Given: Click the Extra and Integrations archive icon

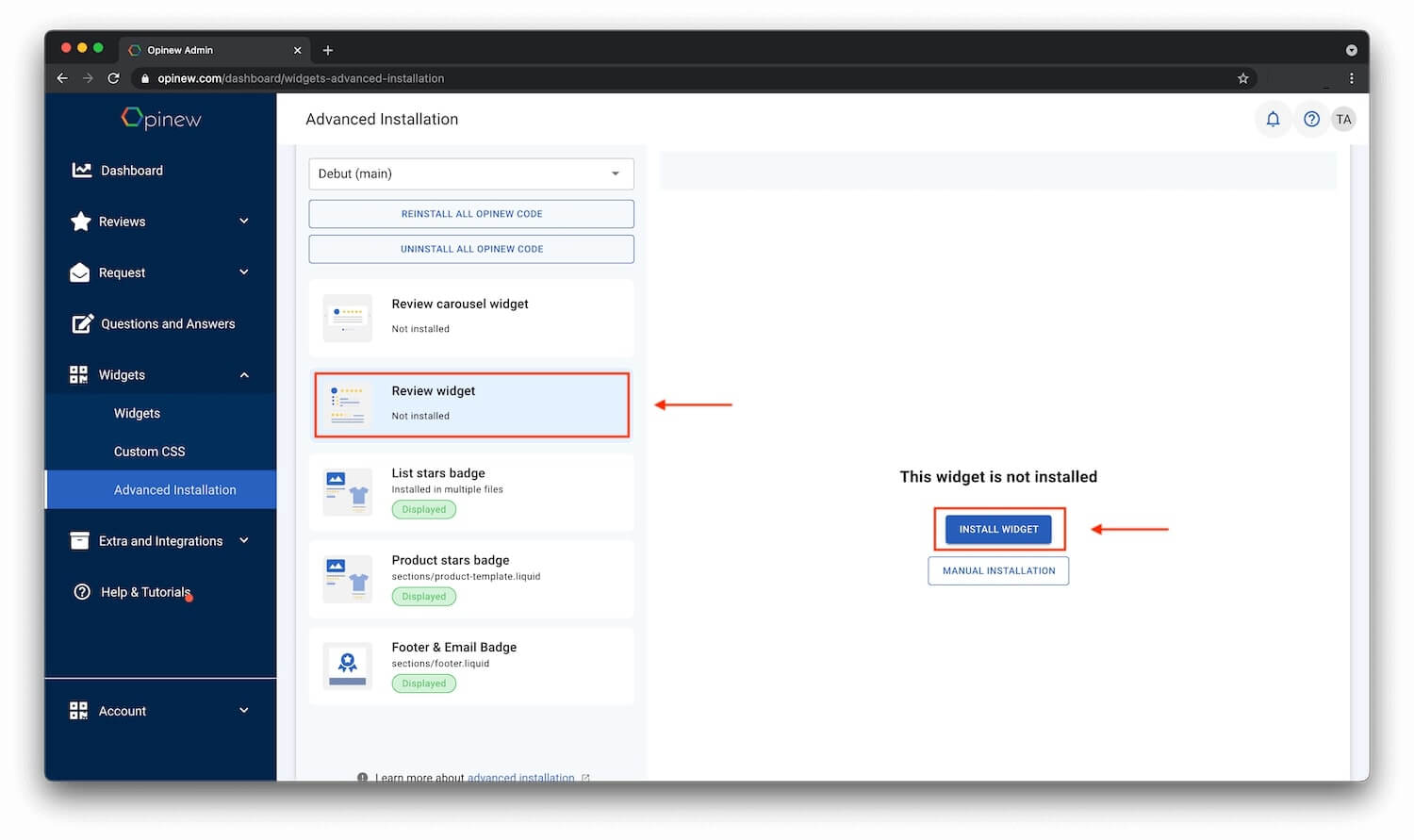Looking at the screenshot, I should [x=79, y=540].
